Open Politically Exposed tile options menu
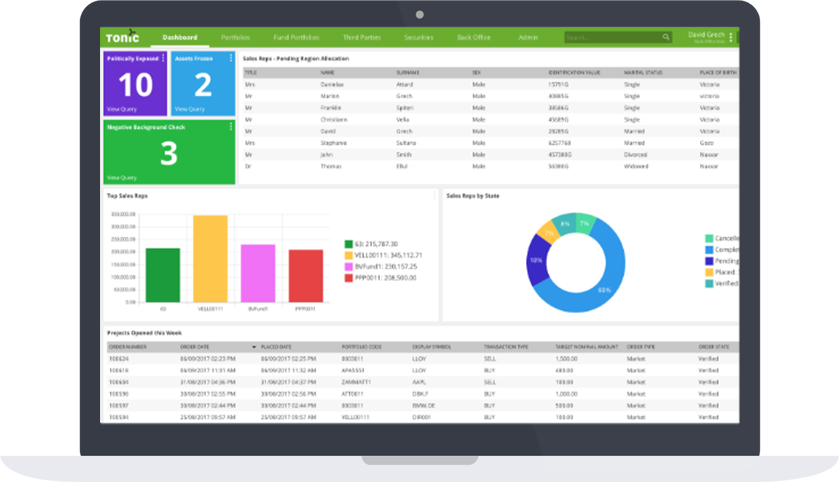839x482 pixels. 163,58
